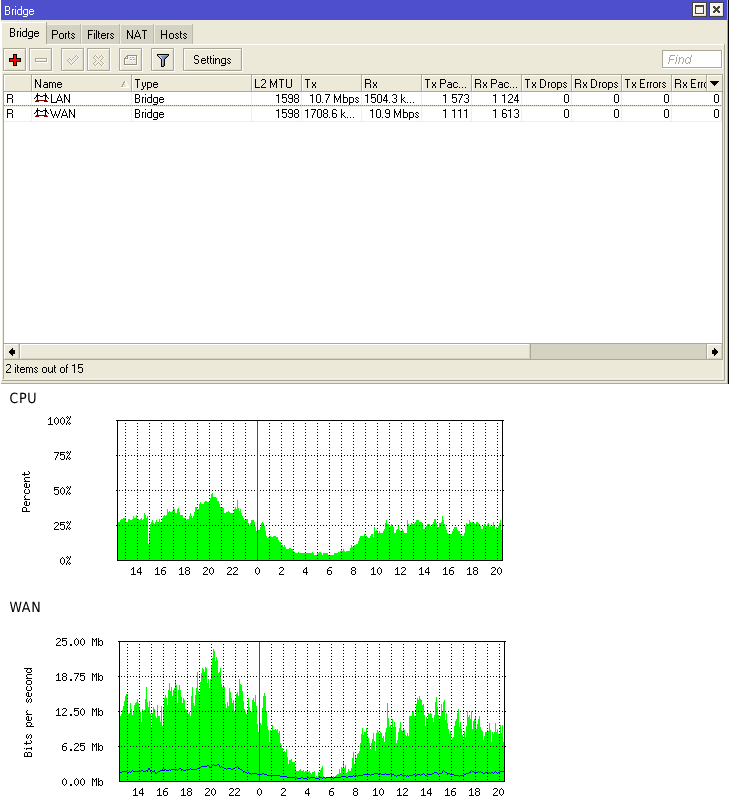Switch to the Ports tab
Screen dimensions: 729x800
tap(63, 35)
